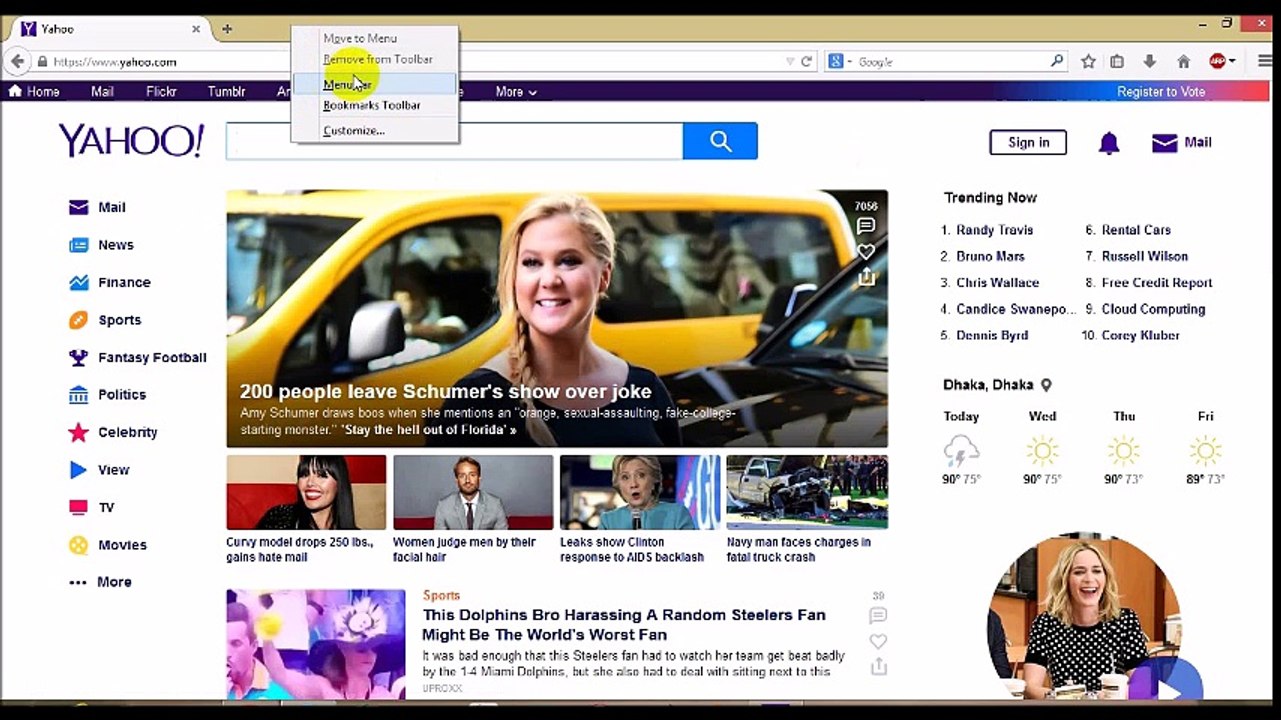Click the Sign in button
1281x720 pixels.
(x=1028, y=142)
